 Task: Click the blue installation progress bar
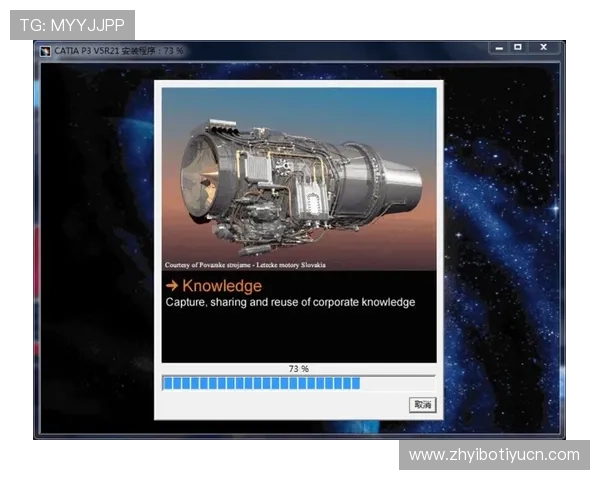click(262, 383)
